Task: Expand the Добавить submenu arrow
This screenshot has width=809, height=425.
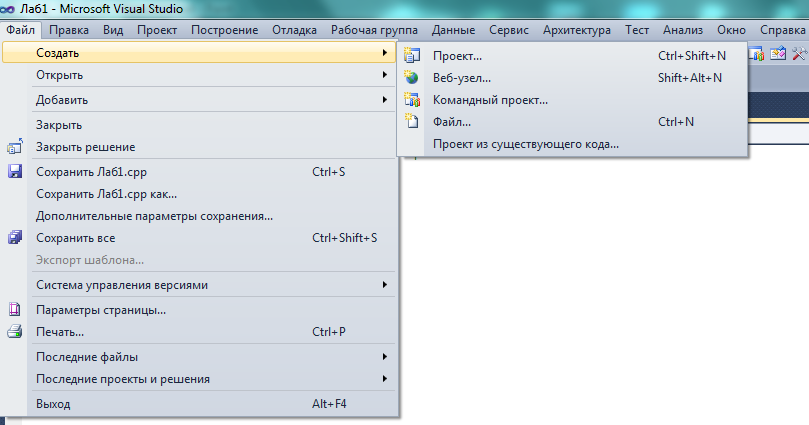Action: [384, 100]
